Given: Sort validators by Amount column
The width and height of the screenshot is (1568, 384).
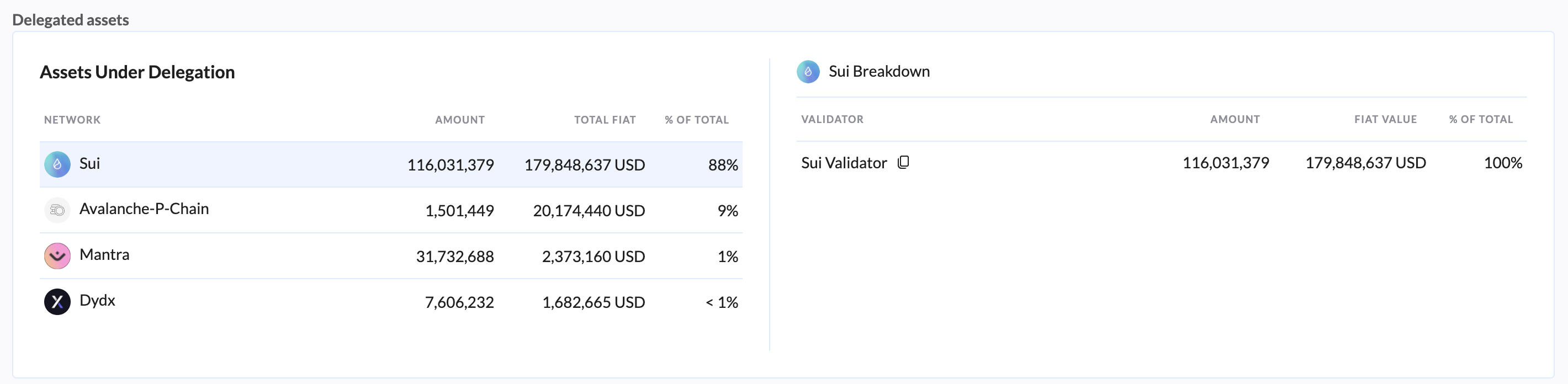Looking at the screenshot, I should coord(1235,119).
